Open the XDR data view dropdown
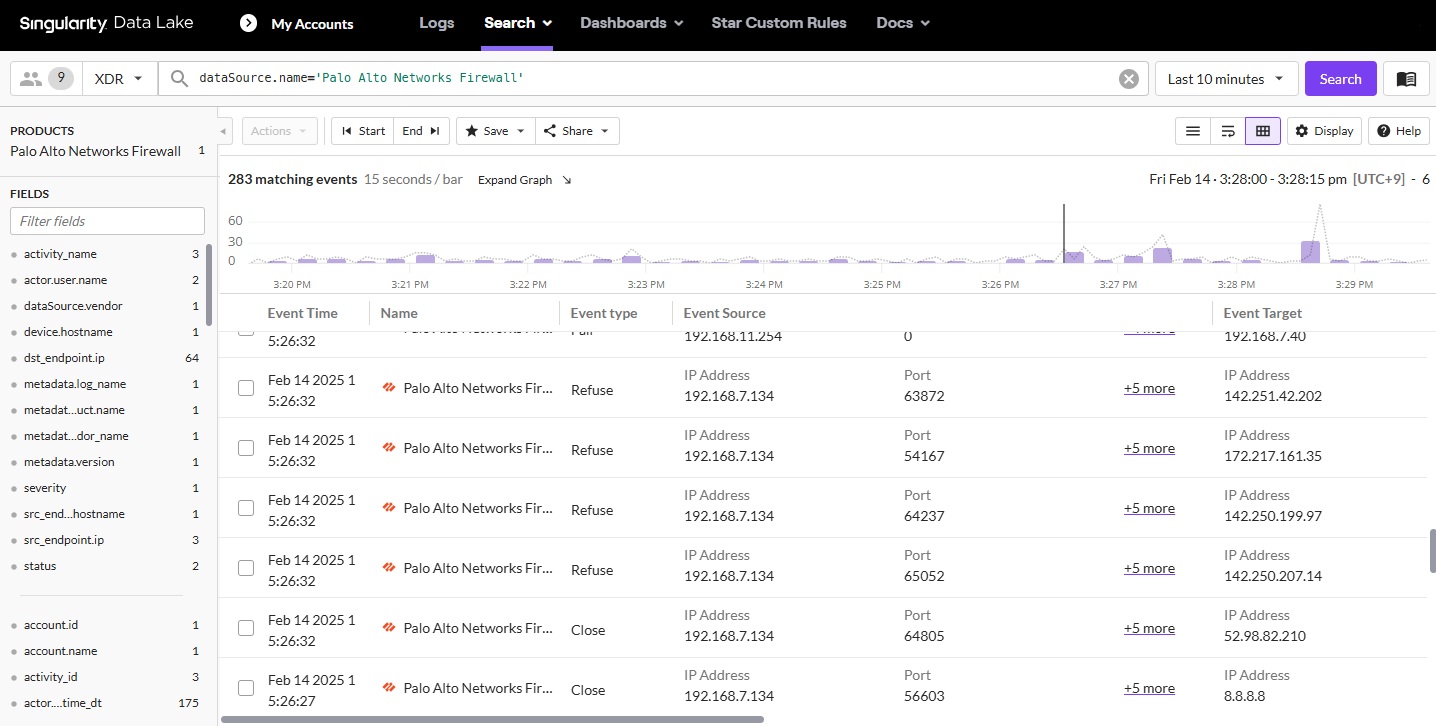The image size is (1436, 726). tap(119, 79)
